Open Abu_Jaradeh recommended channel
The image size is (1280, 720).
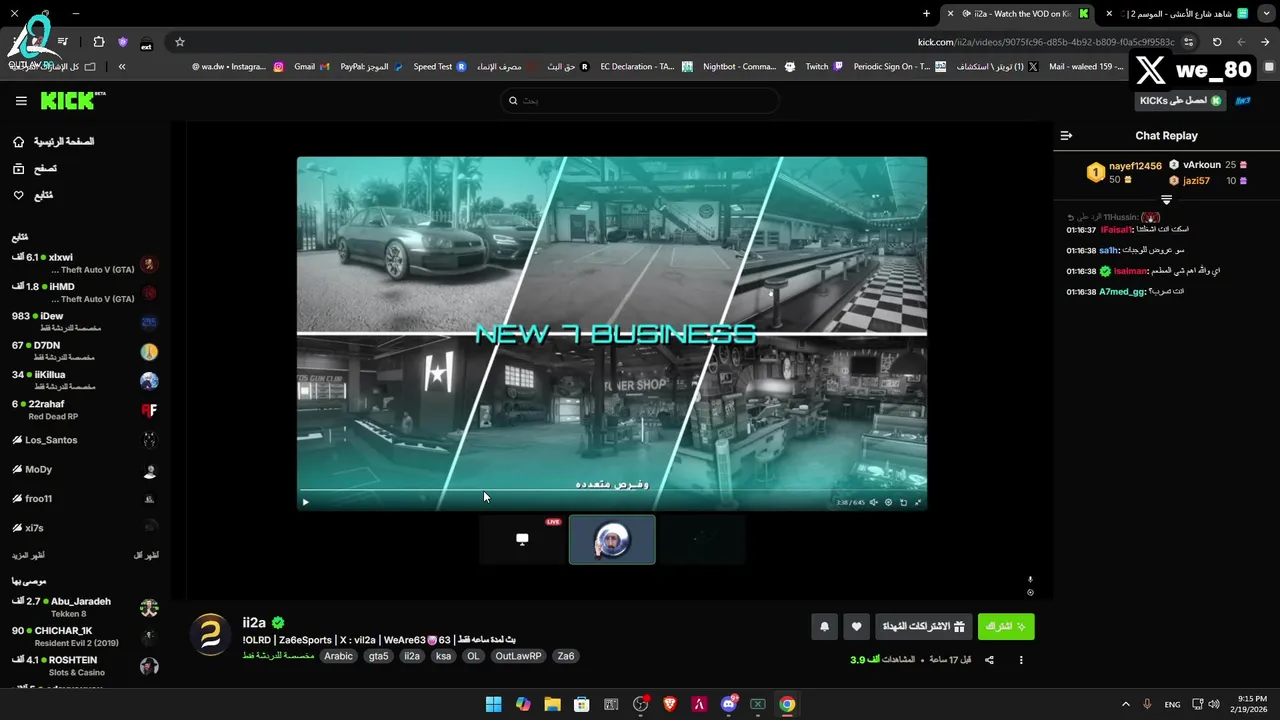pyautogui.click(x=85, y=607)
